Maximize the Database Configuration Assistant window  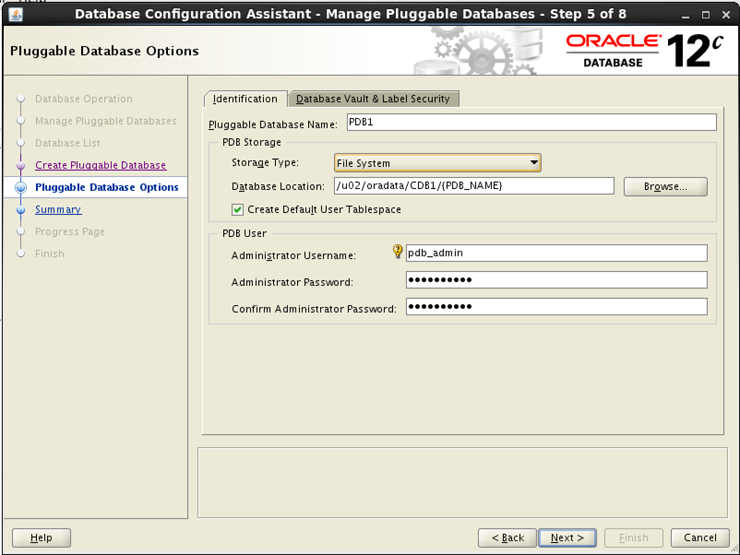pos(706,15)
